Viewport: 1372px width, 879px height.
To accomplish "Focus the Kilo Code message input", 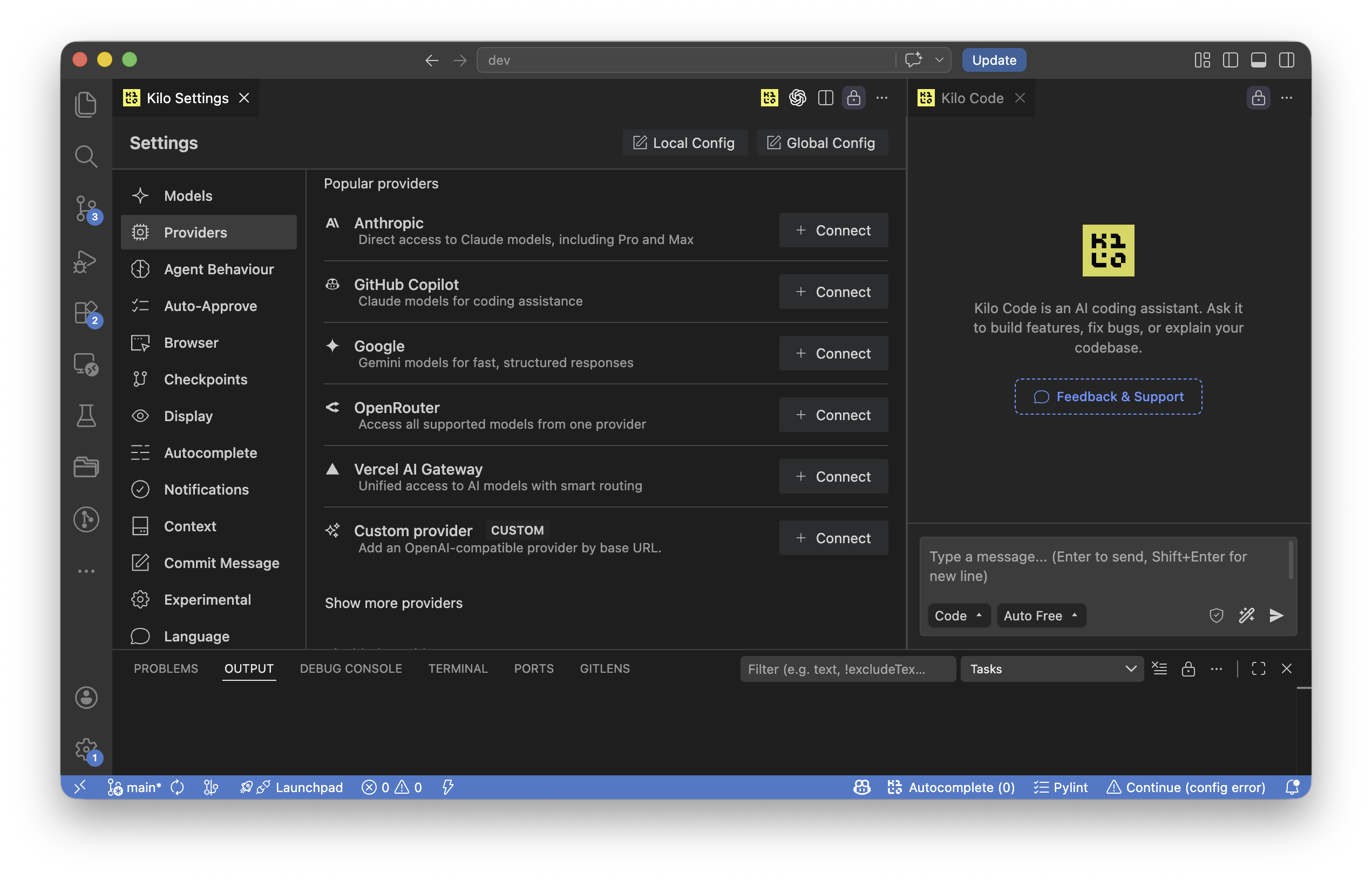I will (1104, 567).
